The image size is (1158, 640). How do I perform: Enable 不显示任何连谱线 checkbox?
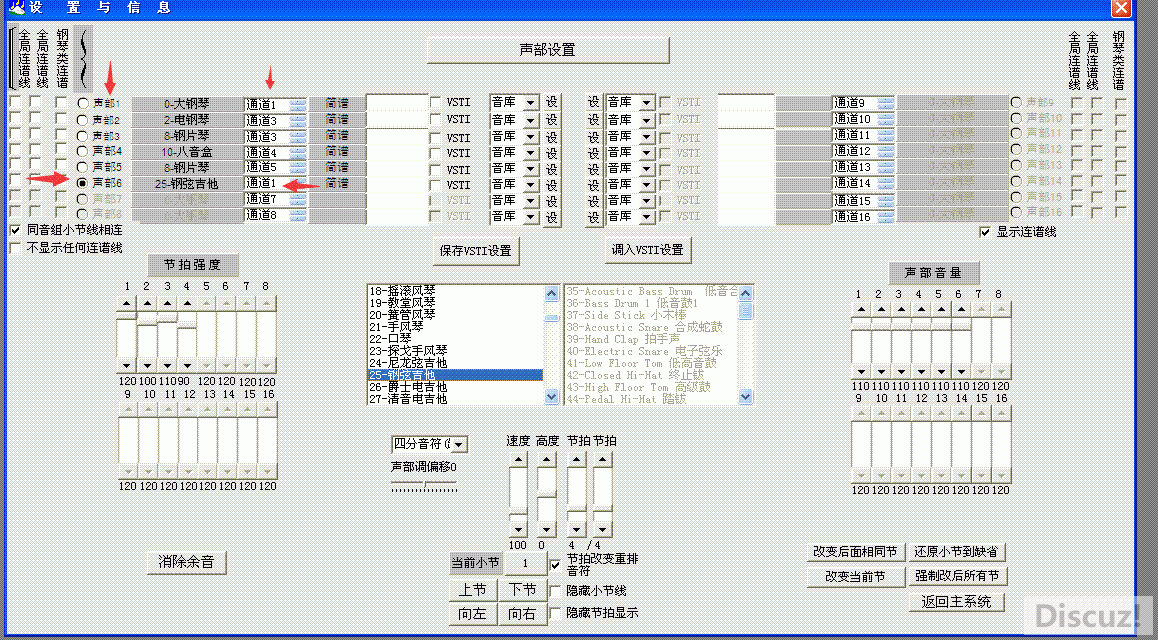[x=15, y=248]
